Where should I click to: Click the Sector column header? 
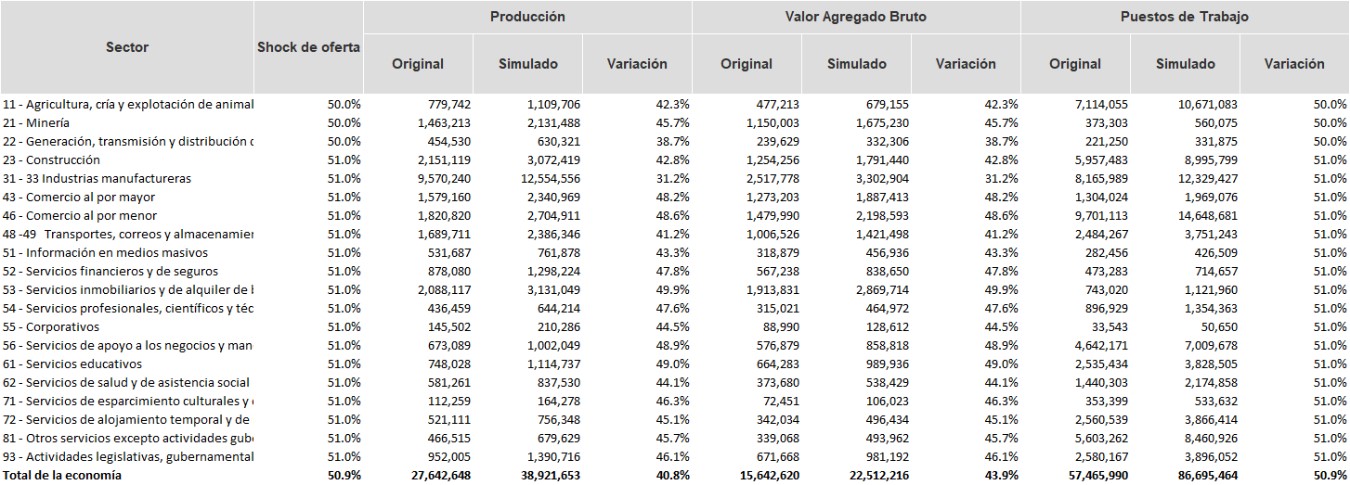tap(127, 47)
